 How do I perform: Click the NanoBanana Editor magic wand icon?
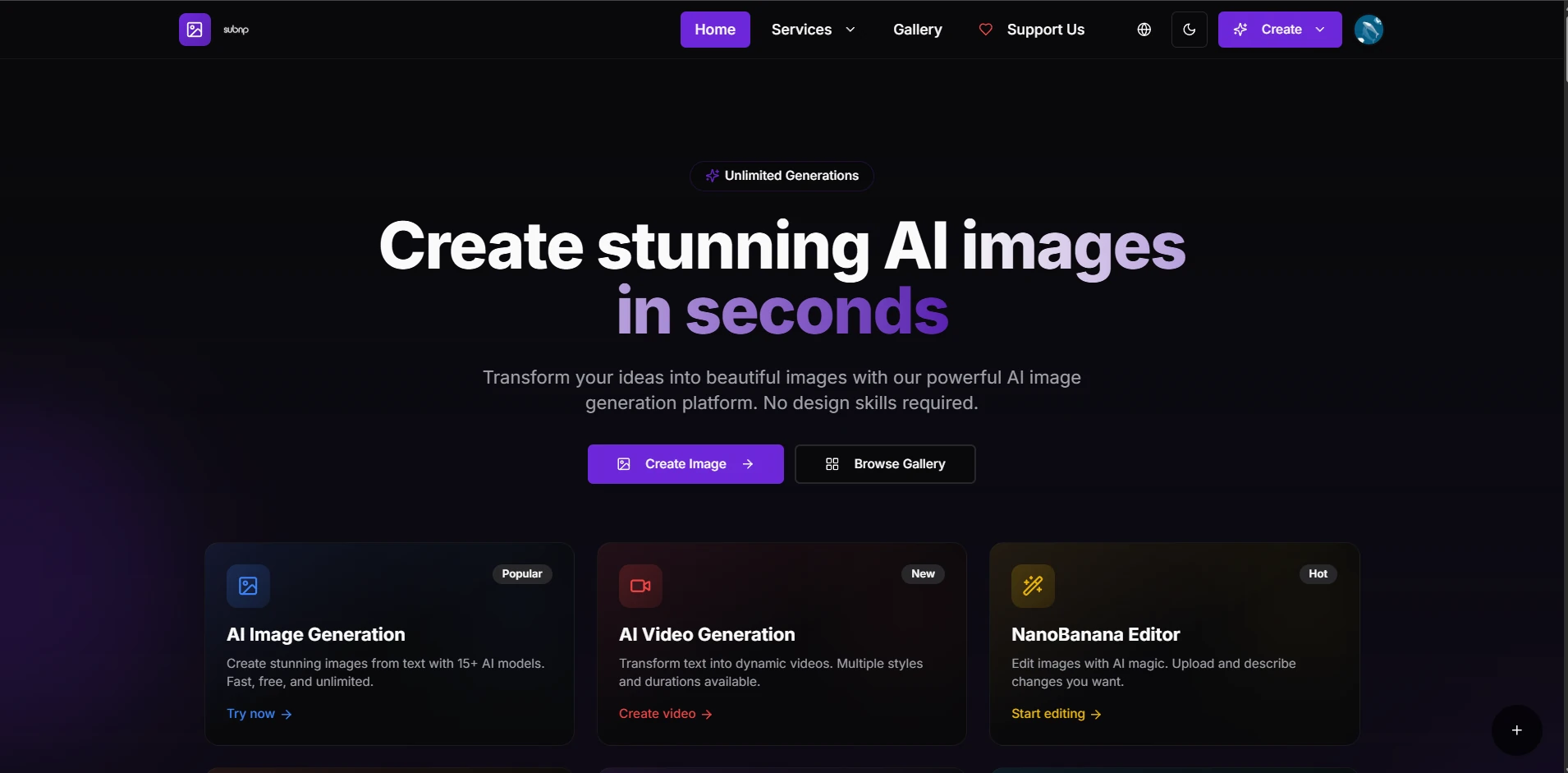tap(1033, 586)
